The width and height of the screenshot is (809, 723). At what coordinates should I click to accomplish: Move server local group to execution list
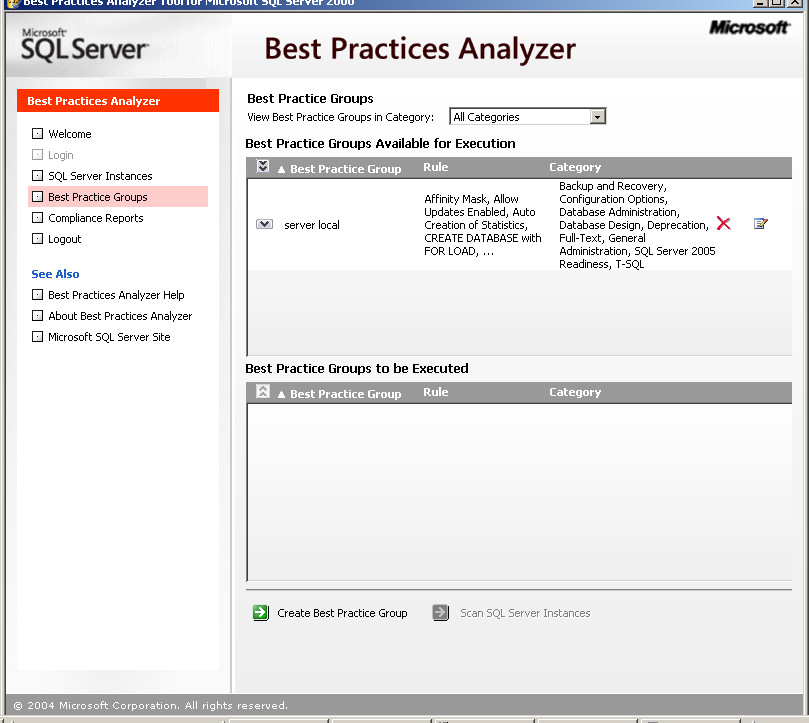pos(264,224)
